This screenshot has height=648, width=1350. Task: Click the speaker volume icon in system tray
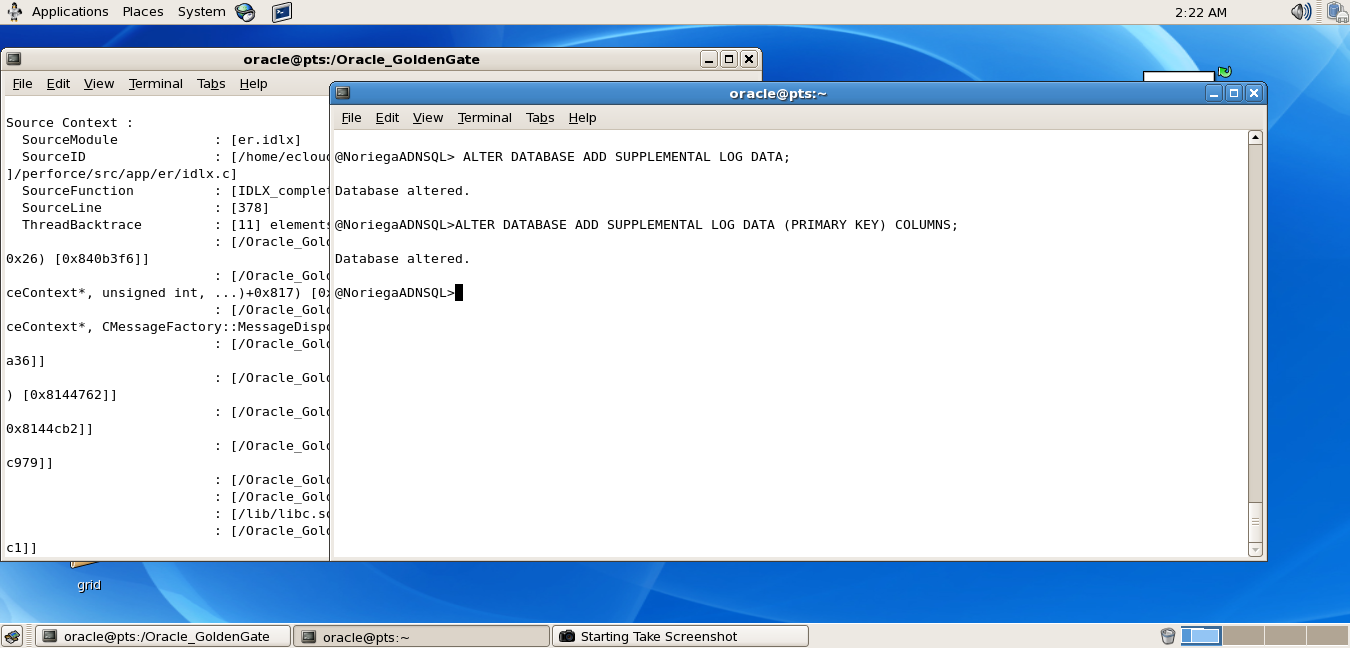point(1299,11)
